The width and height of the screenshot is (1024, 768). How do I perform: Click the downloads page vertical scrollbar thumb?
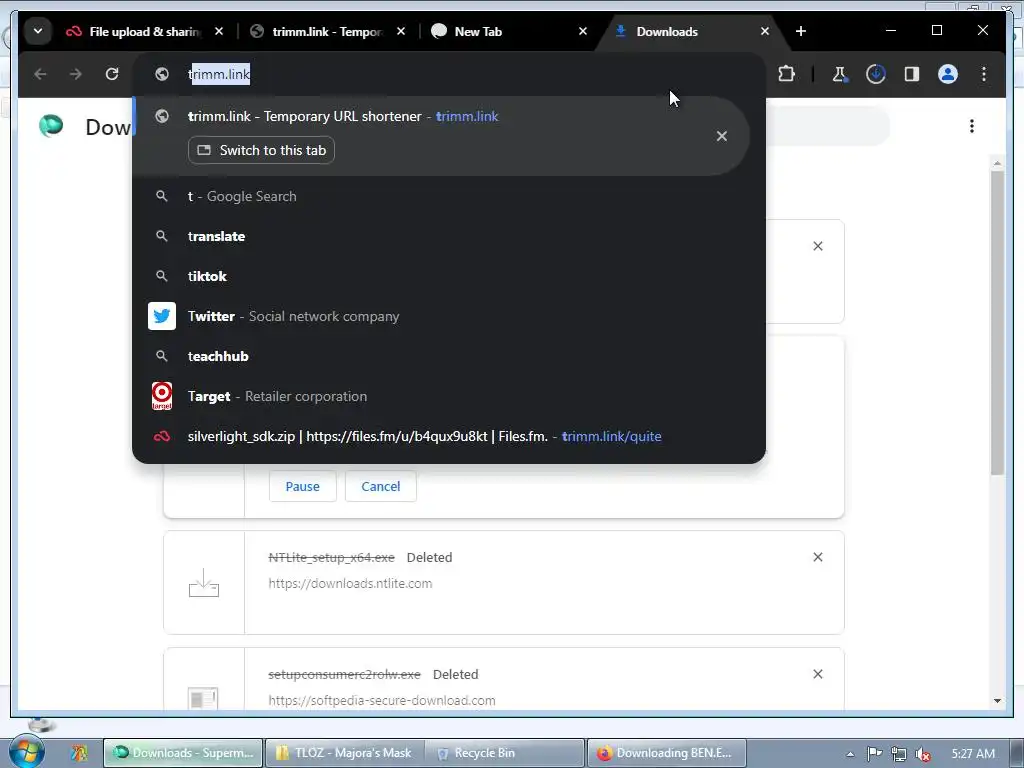[x=997, y=323]
